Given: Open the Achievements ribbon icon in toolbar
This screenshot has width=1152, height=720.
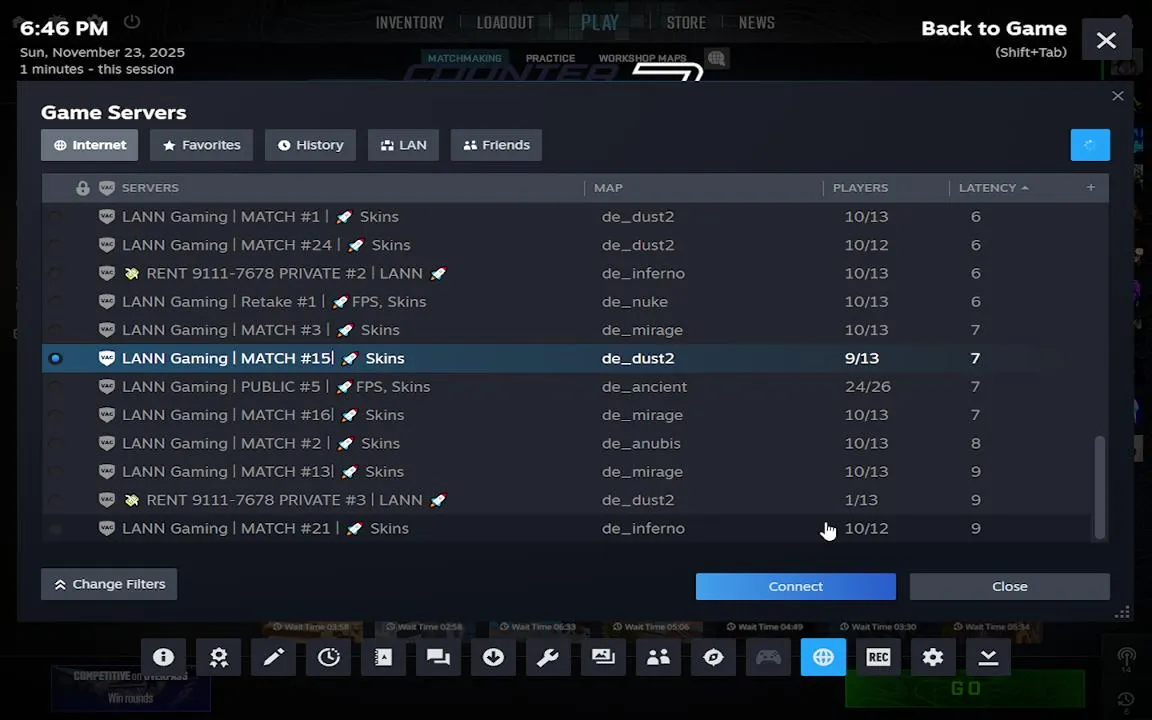Looking at the screenshot, I should [x=218, y=657].
